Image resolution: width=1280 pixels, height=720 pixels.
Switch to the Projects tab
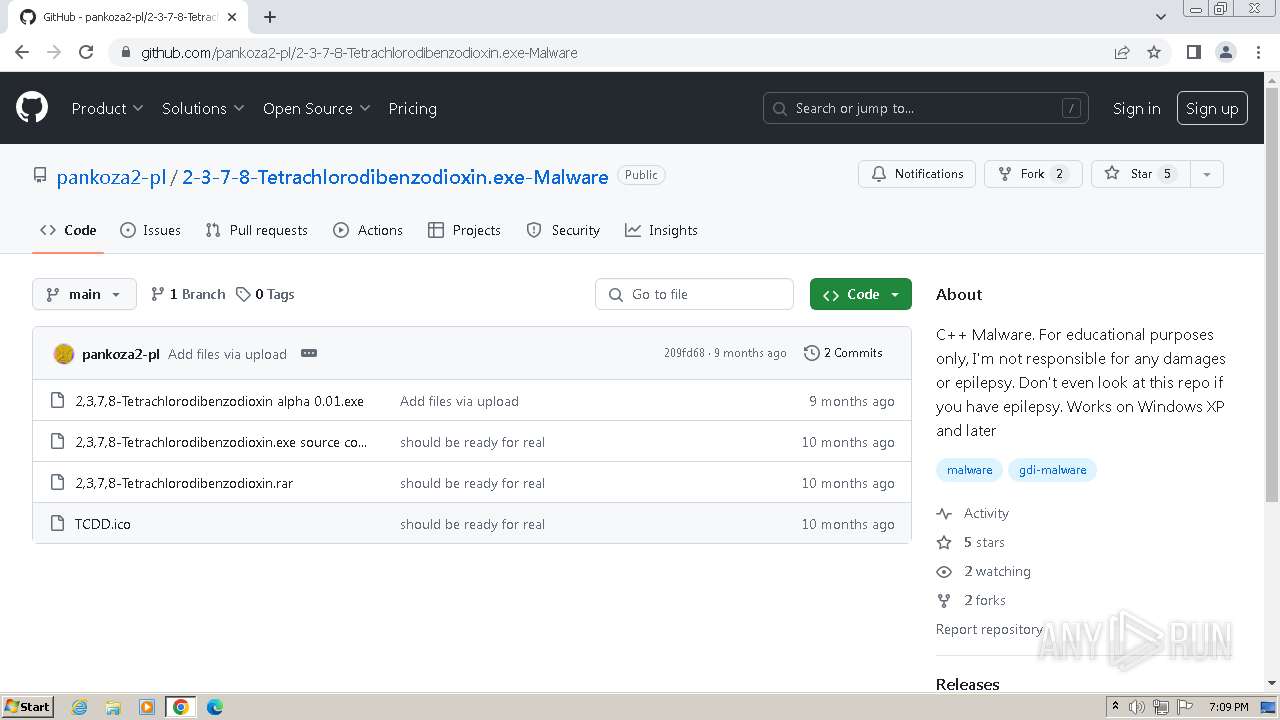[464, 230]
